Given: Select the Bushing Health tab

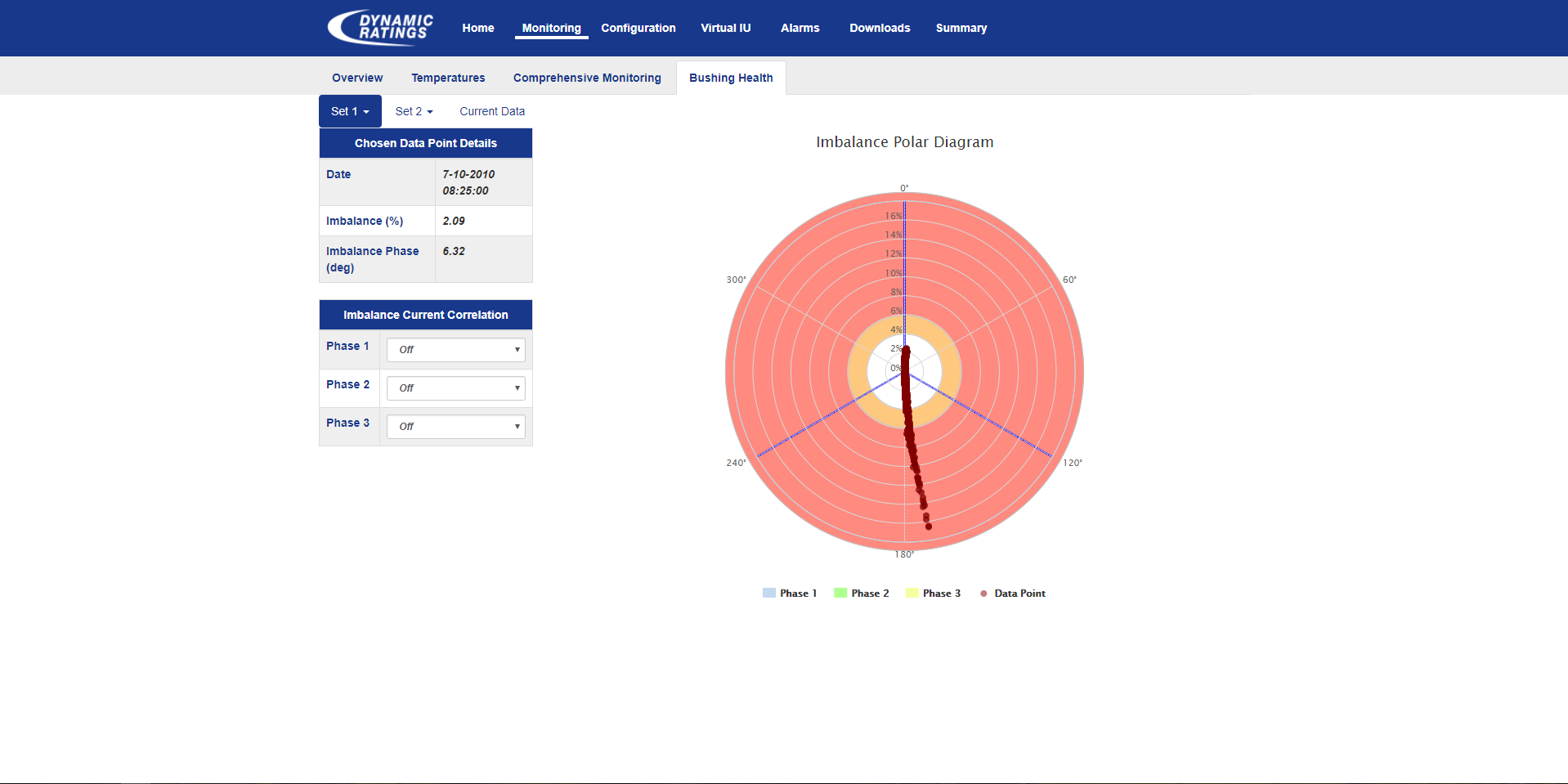Looking at the screenshot, I should (731, 78).
